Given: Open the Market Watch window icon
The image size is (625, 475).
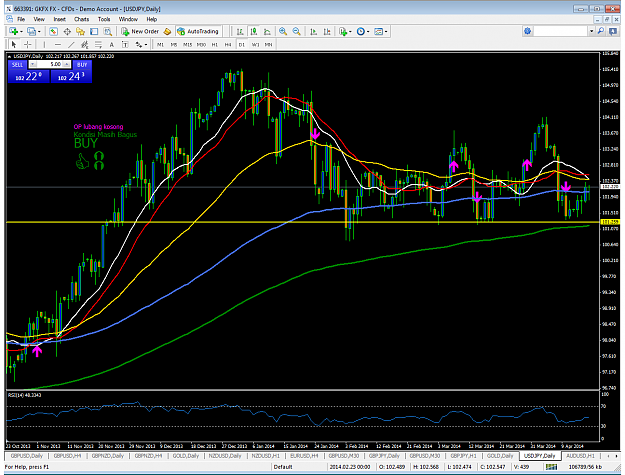Looking at the screenshot, I should pyautogui.click(x=53, y=31).
